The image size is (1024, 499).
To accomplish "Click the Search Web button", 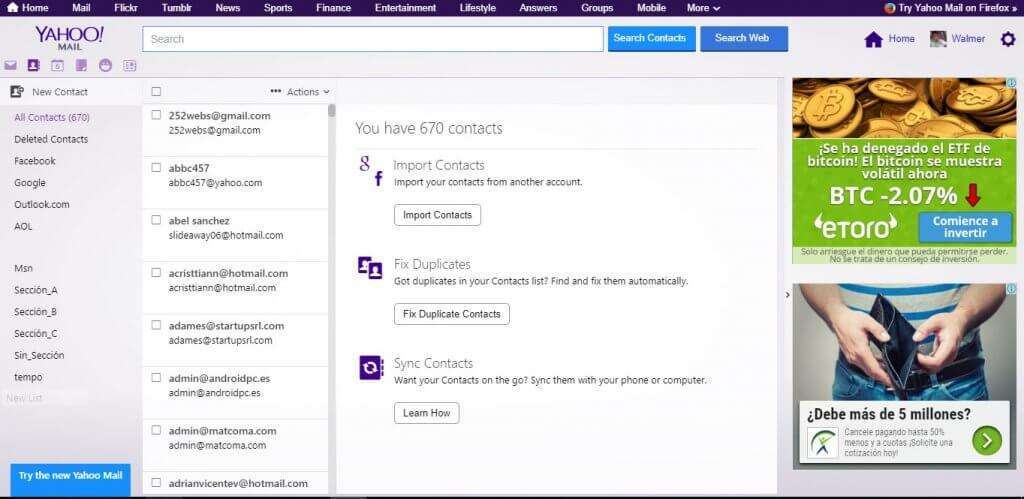I will point(744,39).
